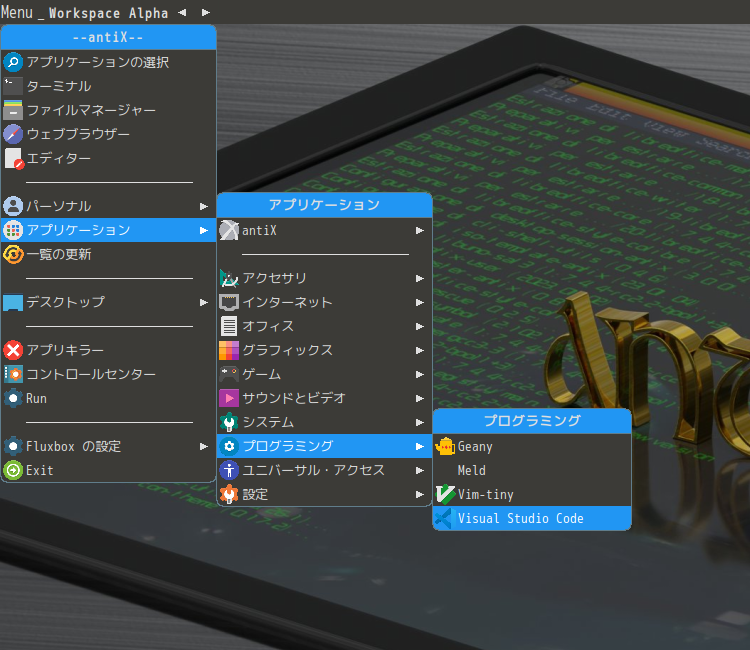Screen dimensions: 750x650
Task: Expand the アクセサリ submenu arrow
Action: pos(419,278)
